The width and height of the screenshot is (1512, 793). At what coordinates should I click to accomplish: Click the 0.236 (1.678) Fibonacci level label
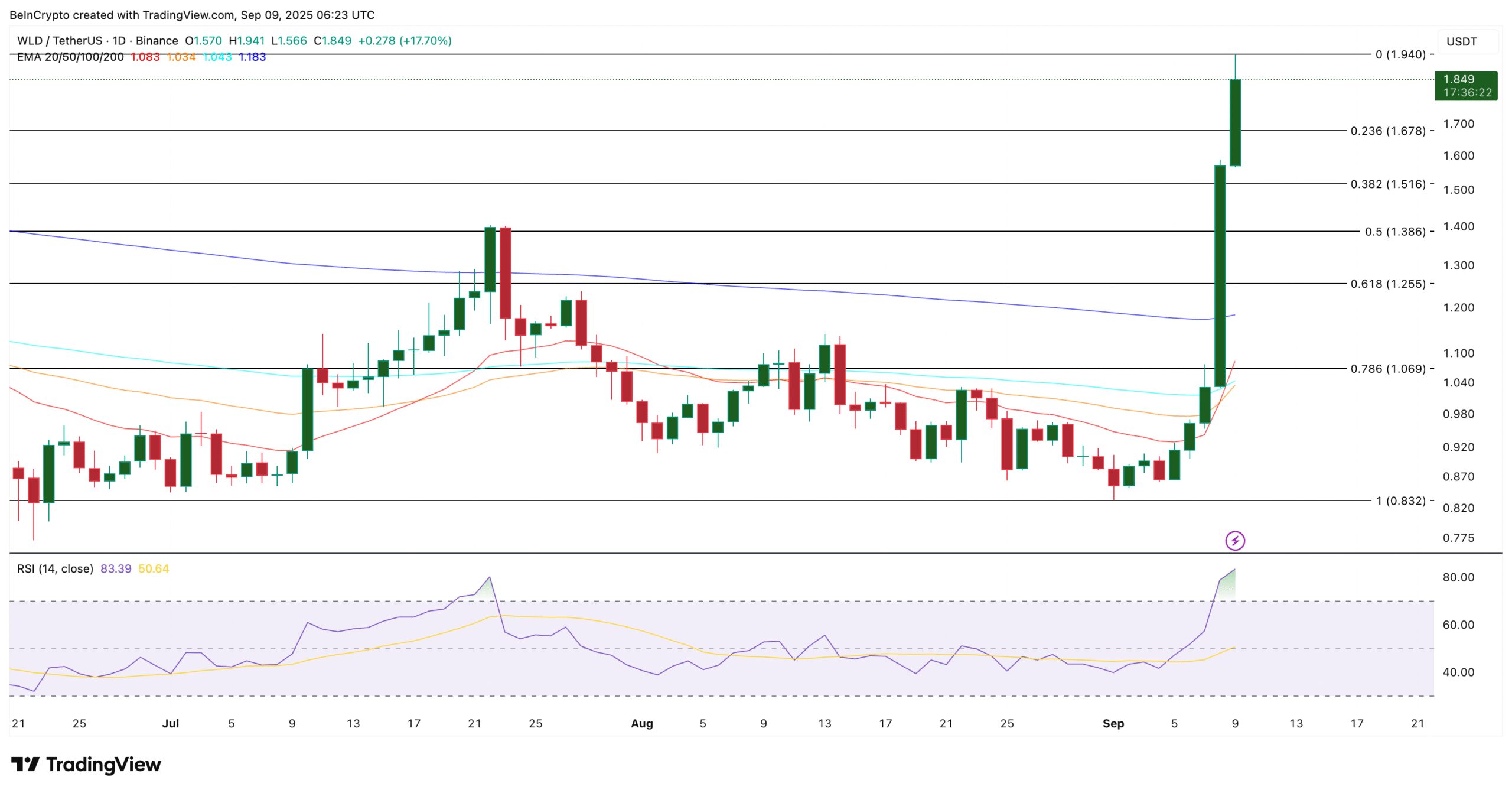(x=1392, y=131)
